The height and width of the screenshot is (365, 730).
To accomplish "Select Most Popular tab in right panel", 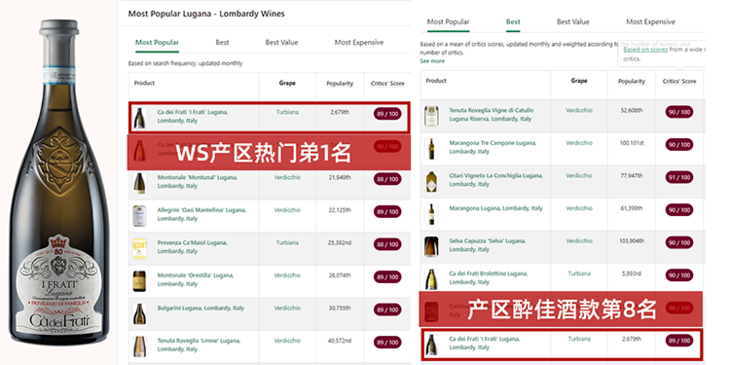I will (x=448, y=22).
